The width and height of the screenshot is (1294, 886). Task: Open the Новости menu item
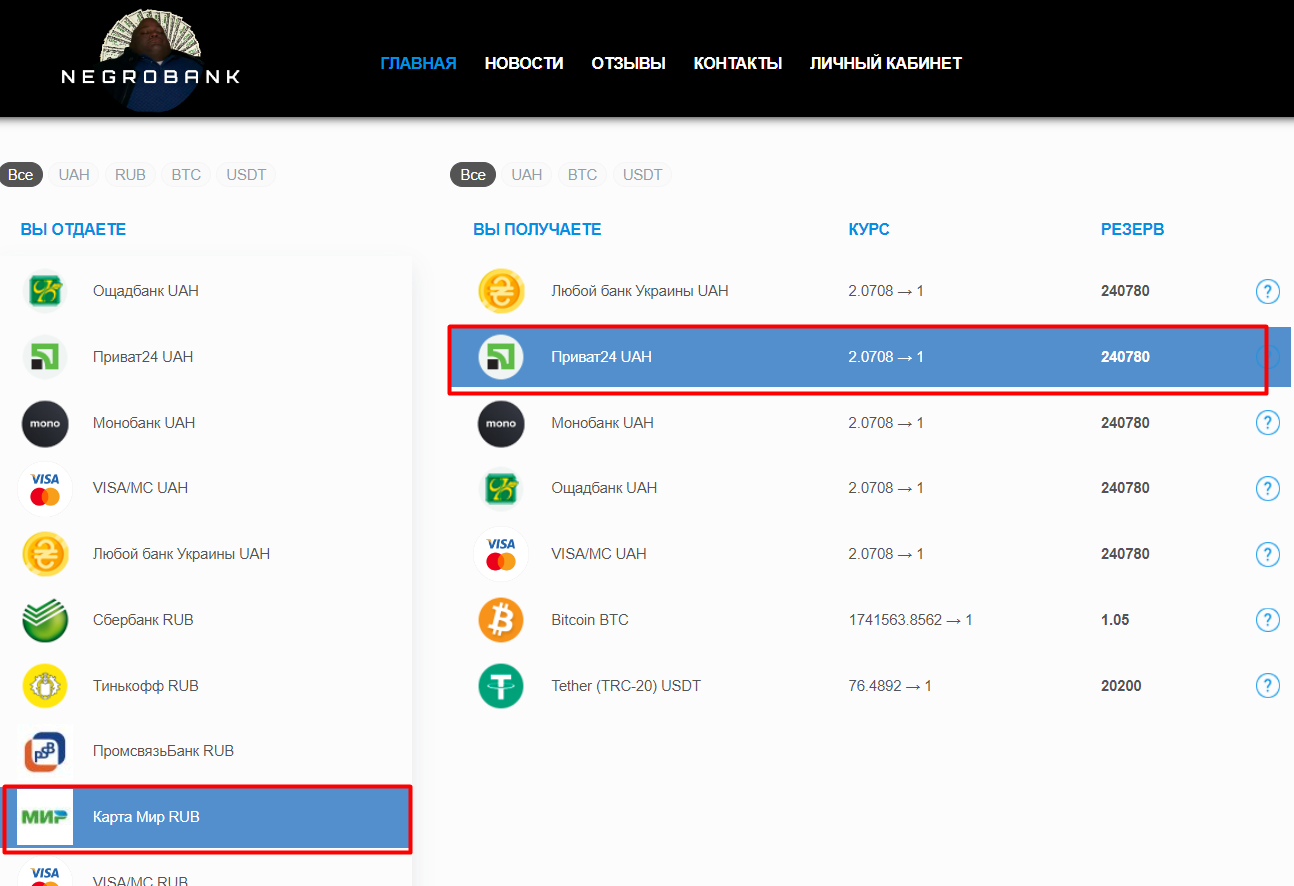524,63
